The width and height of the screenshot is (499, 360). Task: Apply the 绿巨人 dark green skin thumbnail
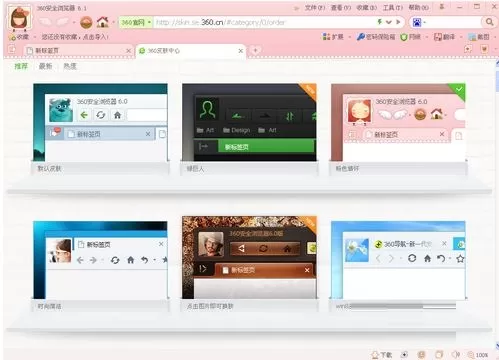pyautogui.click(x=249, y=122)
